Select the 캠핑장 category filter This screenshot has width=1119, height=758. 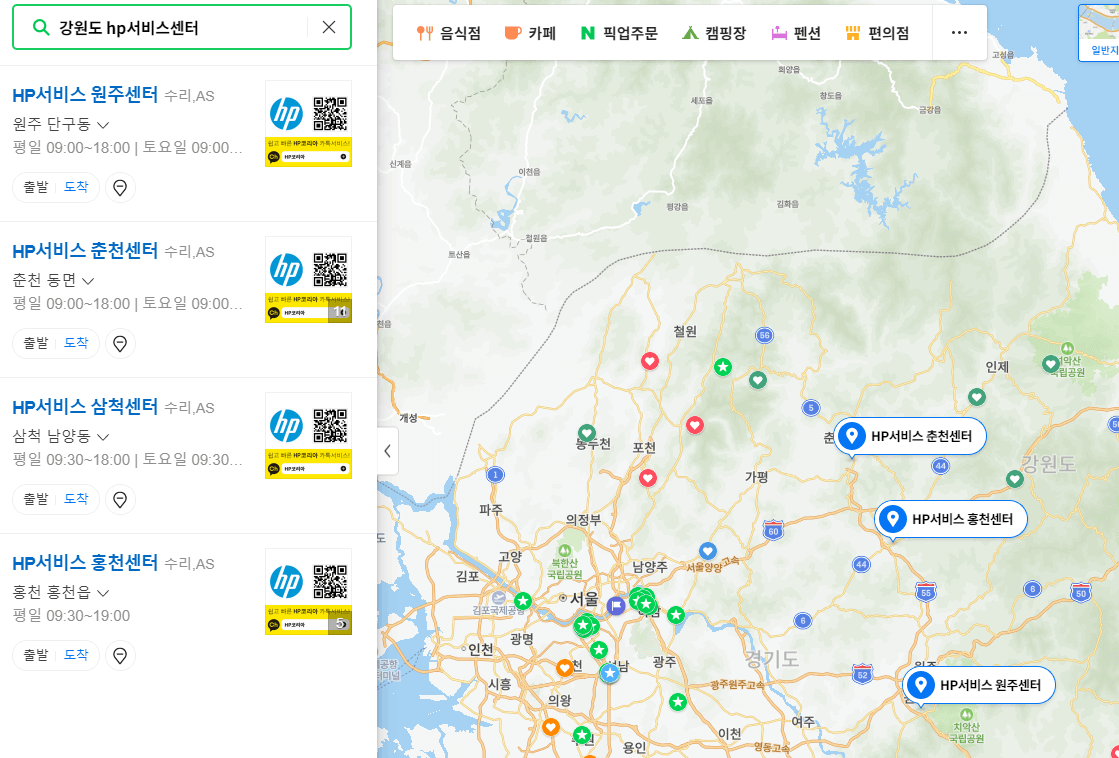(x=714, y=33)
